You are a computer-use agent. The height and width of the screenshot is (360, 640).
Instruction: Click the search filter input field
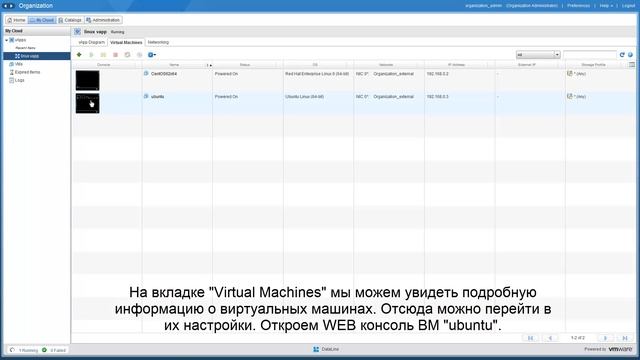tap(589, 55)
